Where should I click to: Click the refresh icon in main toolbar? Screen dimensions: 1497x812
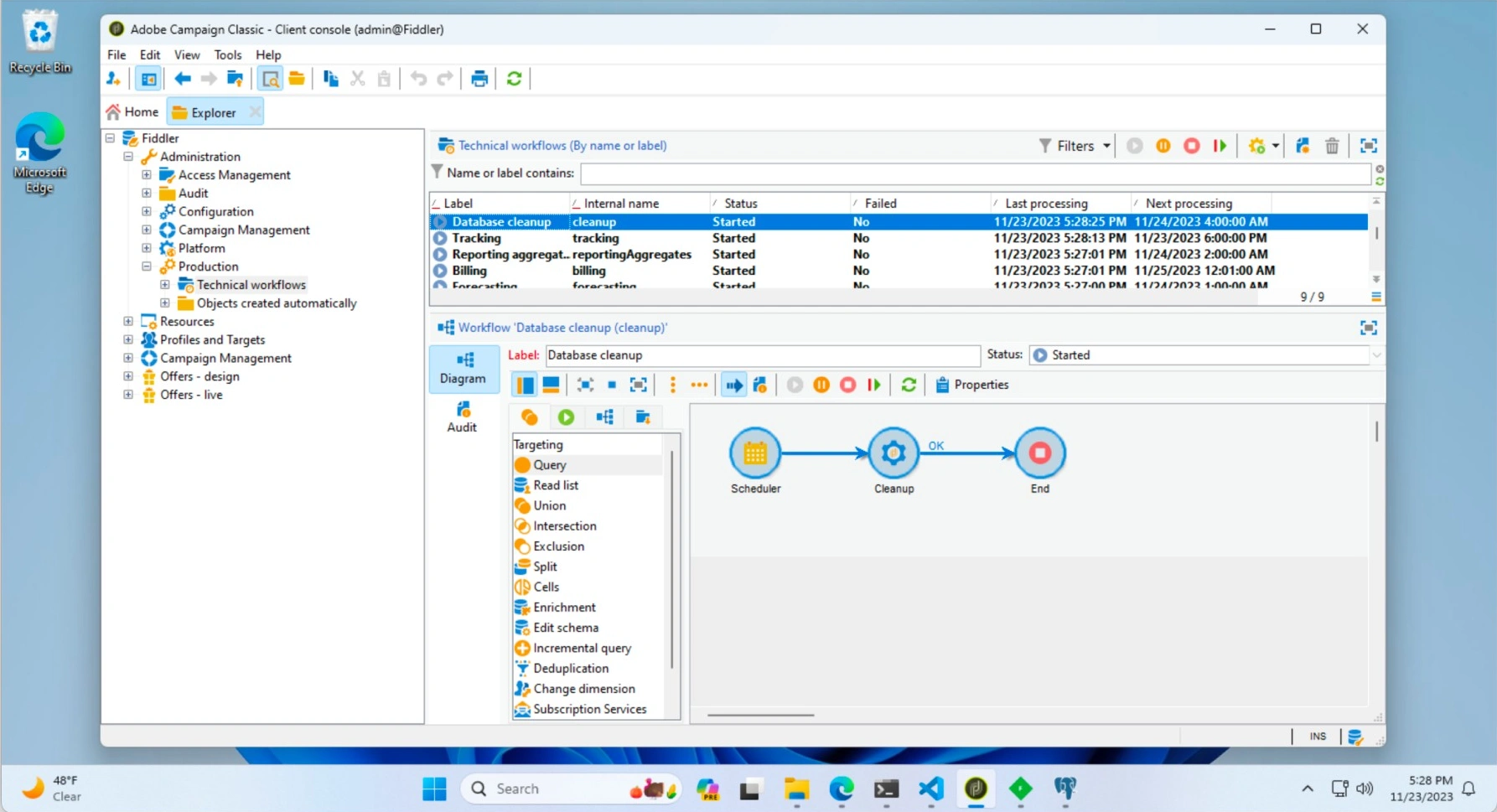point(514,79)
